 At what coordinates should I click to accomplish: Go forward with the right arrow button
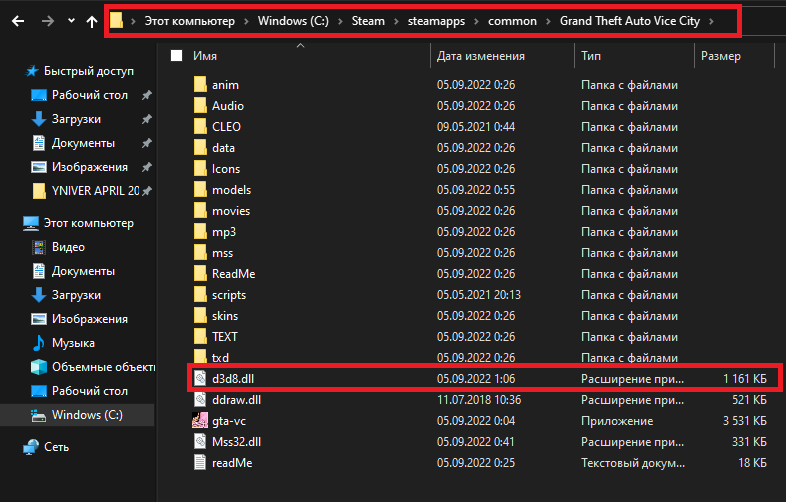click(48, 21)
